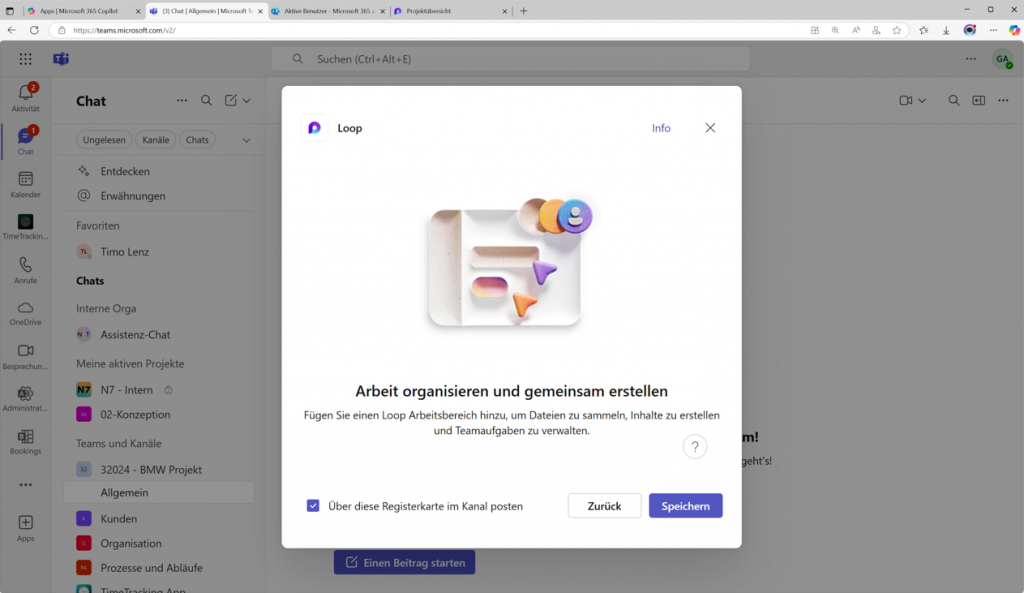Open OneDrive in the sidebar

[24, 312]
